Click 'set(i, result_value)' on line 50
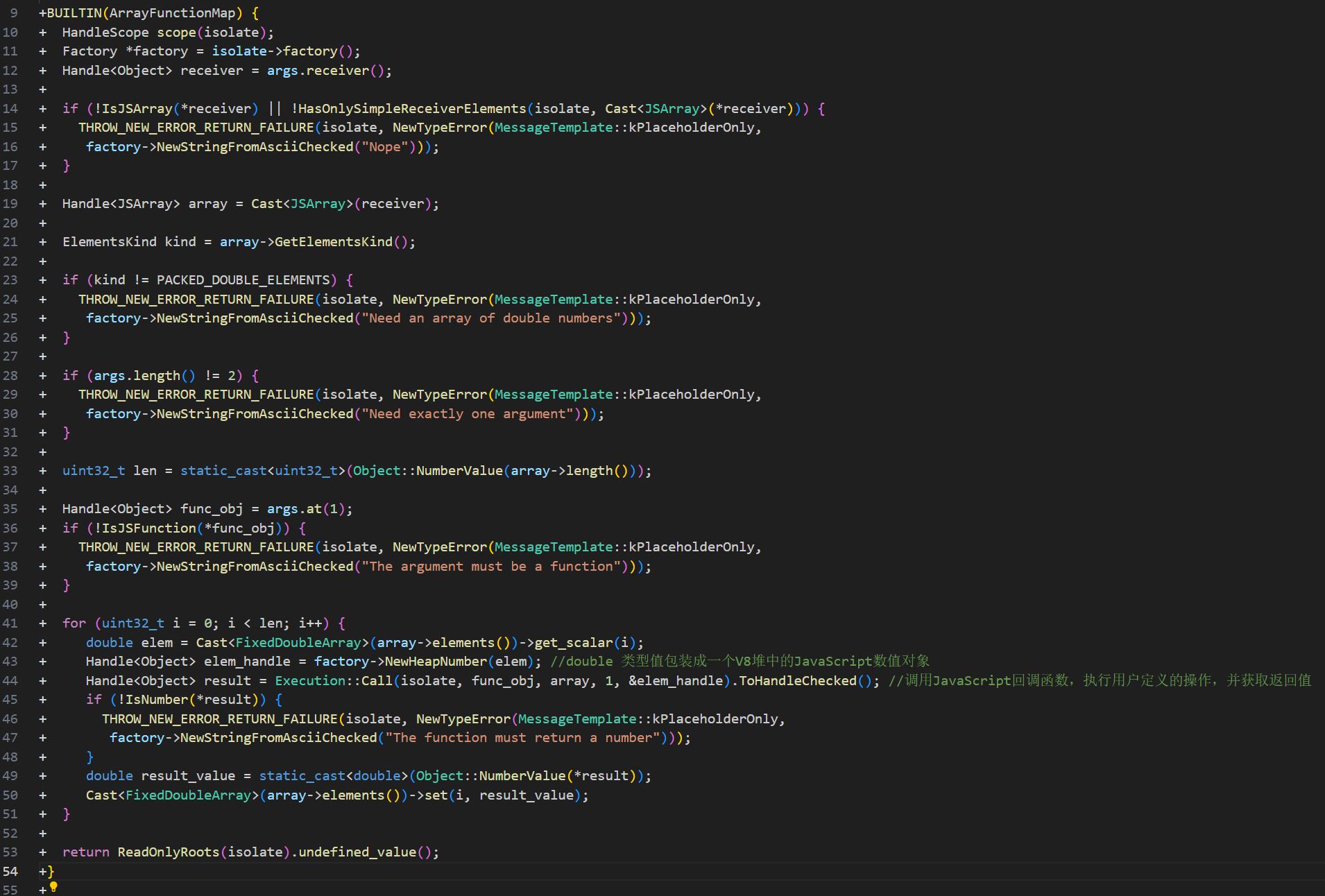 [x=503, y=795]
